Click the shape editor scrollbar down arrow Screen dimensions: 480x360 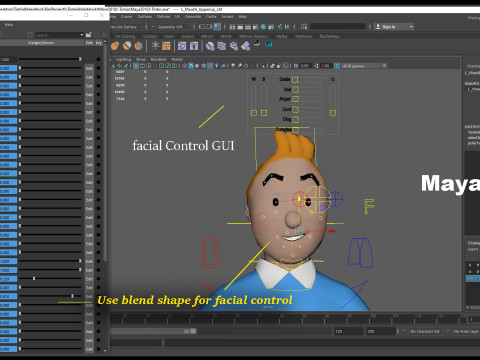105,351
